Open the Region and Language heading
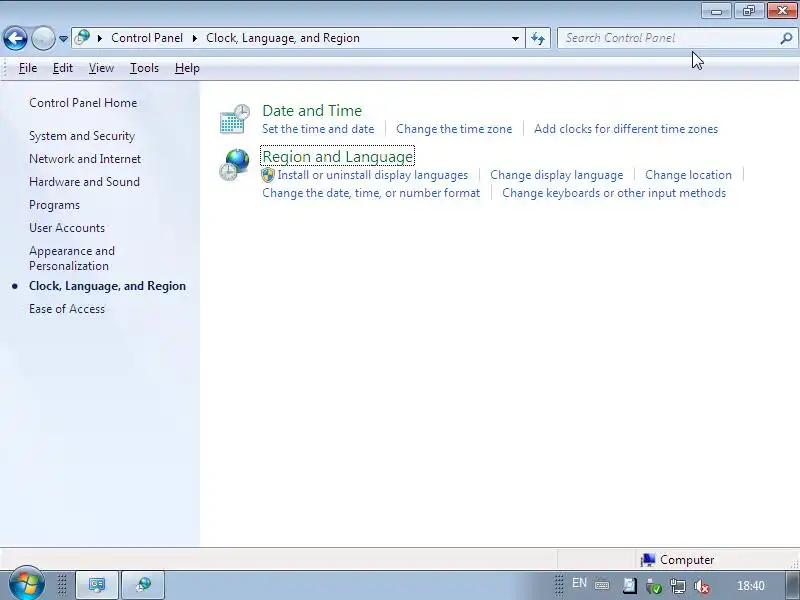The height and width of the screenshot is (600, 800). pos(337,157)
